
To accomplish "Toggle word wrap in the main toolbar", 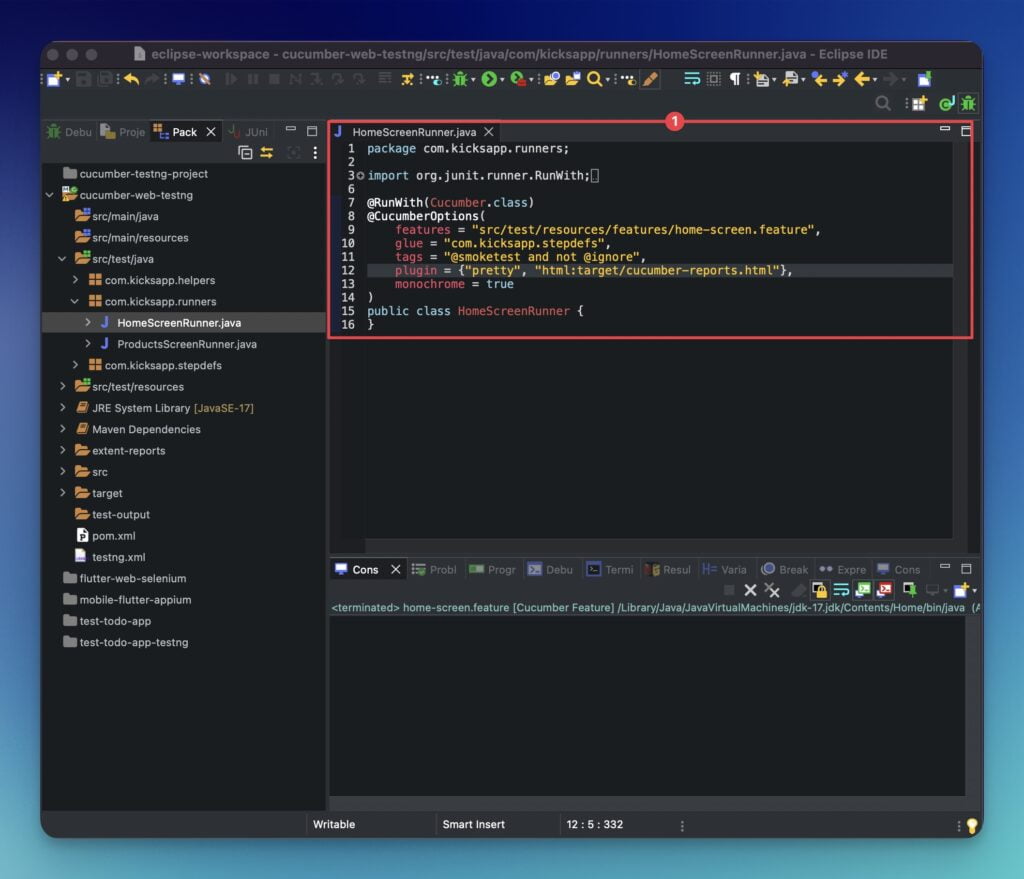I will point(692,79).
